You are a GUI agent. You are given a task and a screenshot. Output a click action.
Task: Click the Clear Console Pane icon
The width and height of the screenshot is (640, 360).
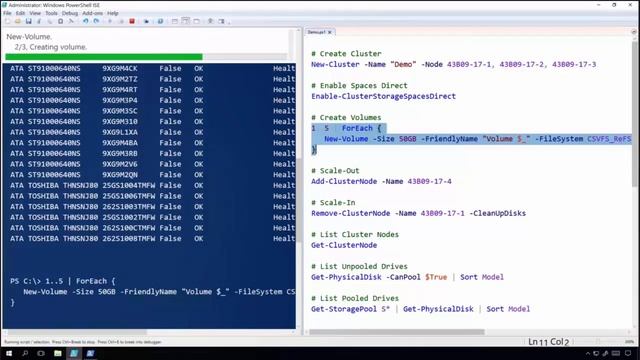click(x=71, y=21)
